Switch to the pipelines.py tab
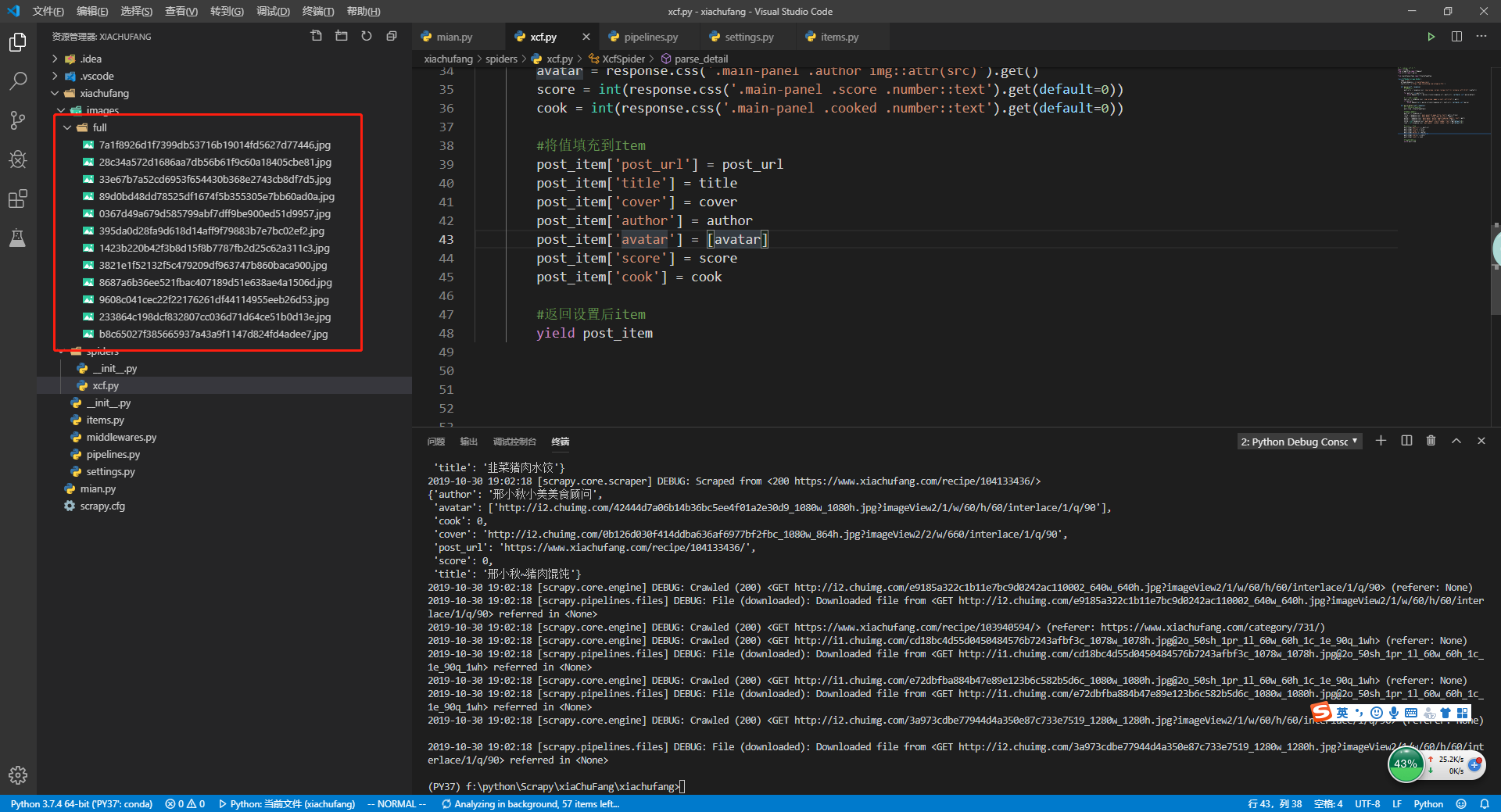 [x=650, y=37]
